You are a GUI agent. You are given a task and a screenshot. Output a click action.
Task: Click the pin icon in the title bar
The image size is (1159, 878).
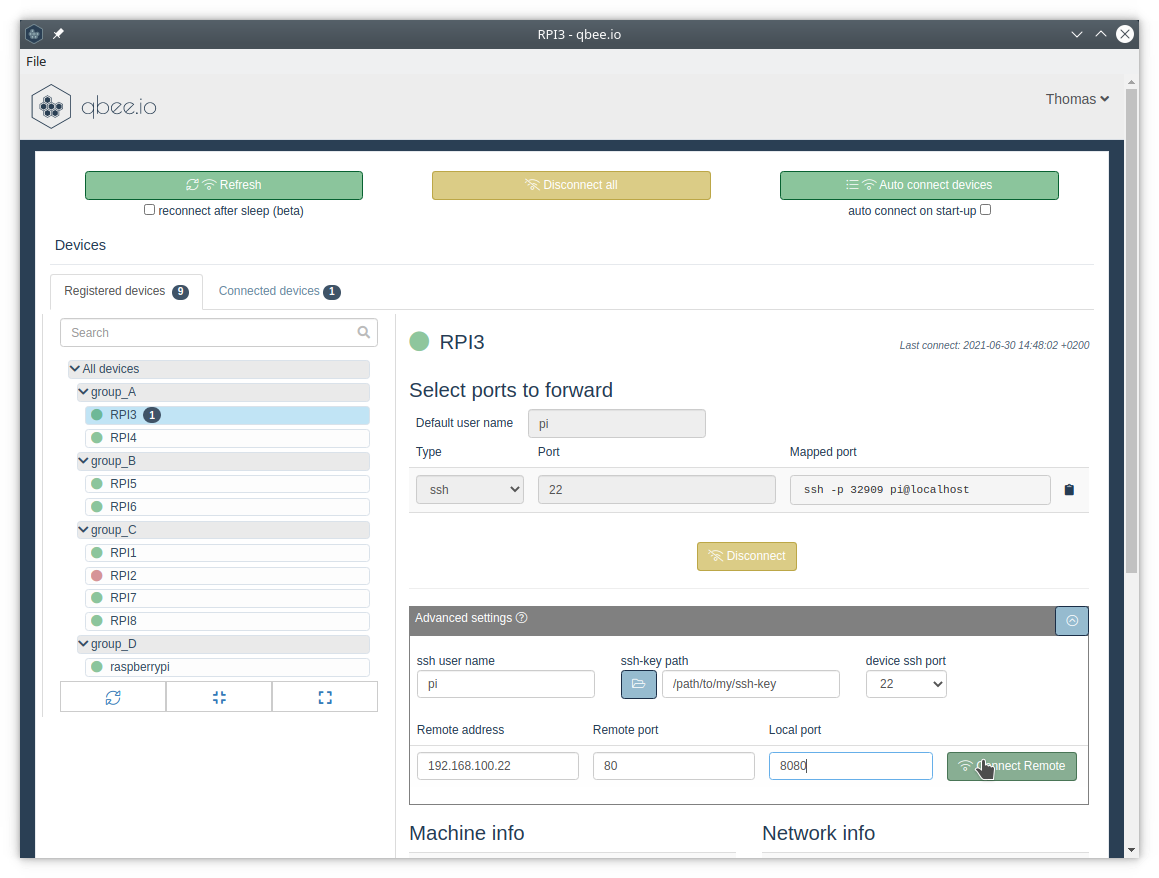click(x=57, y=33)
